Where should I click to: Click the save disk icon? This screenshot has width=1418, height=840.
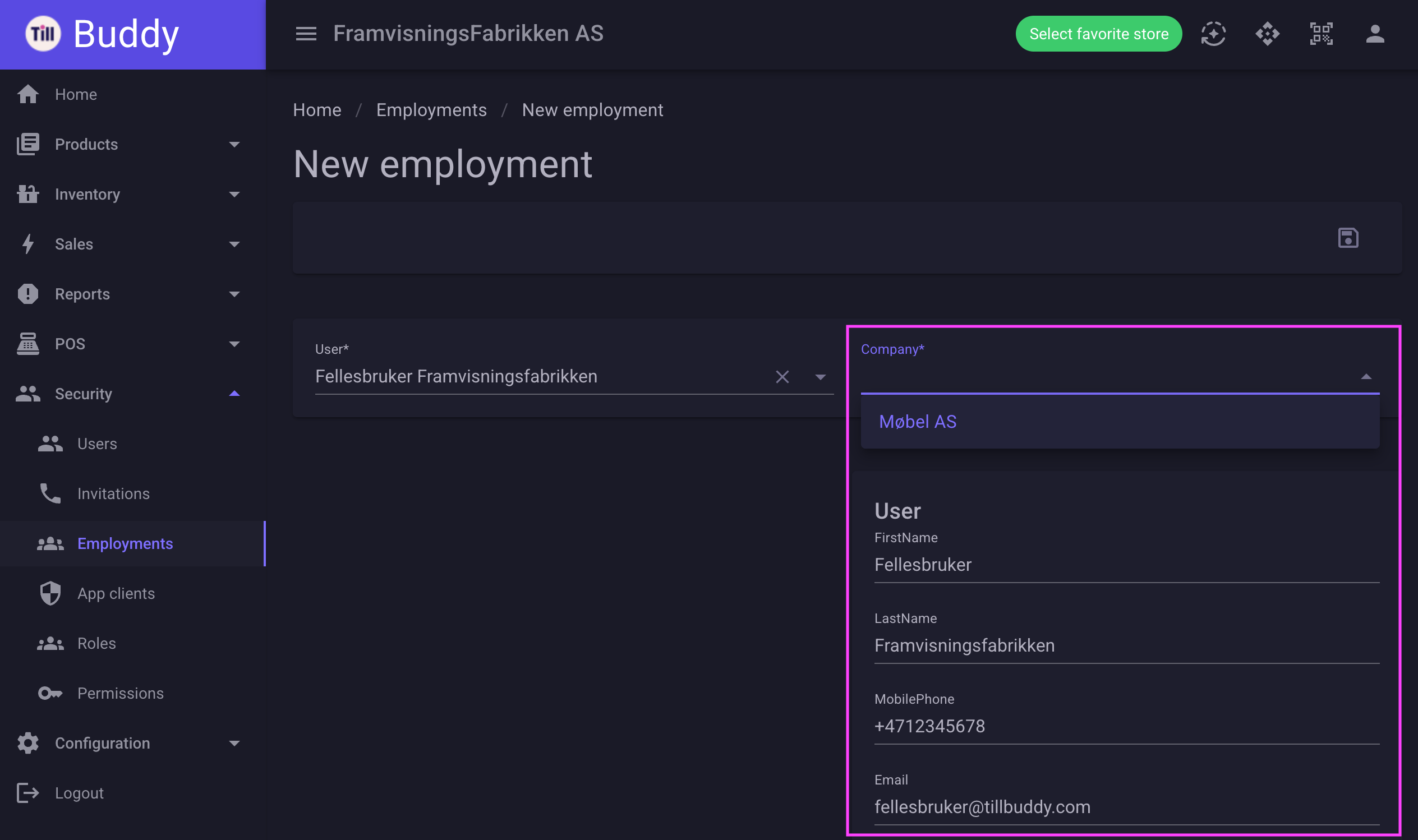(1348, 238)
